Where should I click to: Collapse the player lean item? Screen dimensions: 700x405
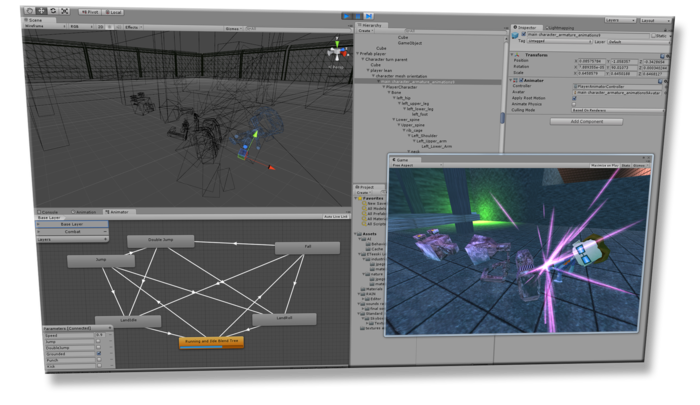368,70
